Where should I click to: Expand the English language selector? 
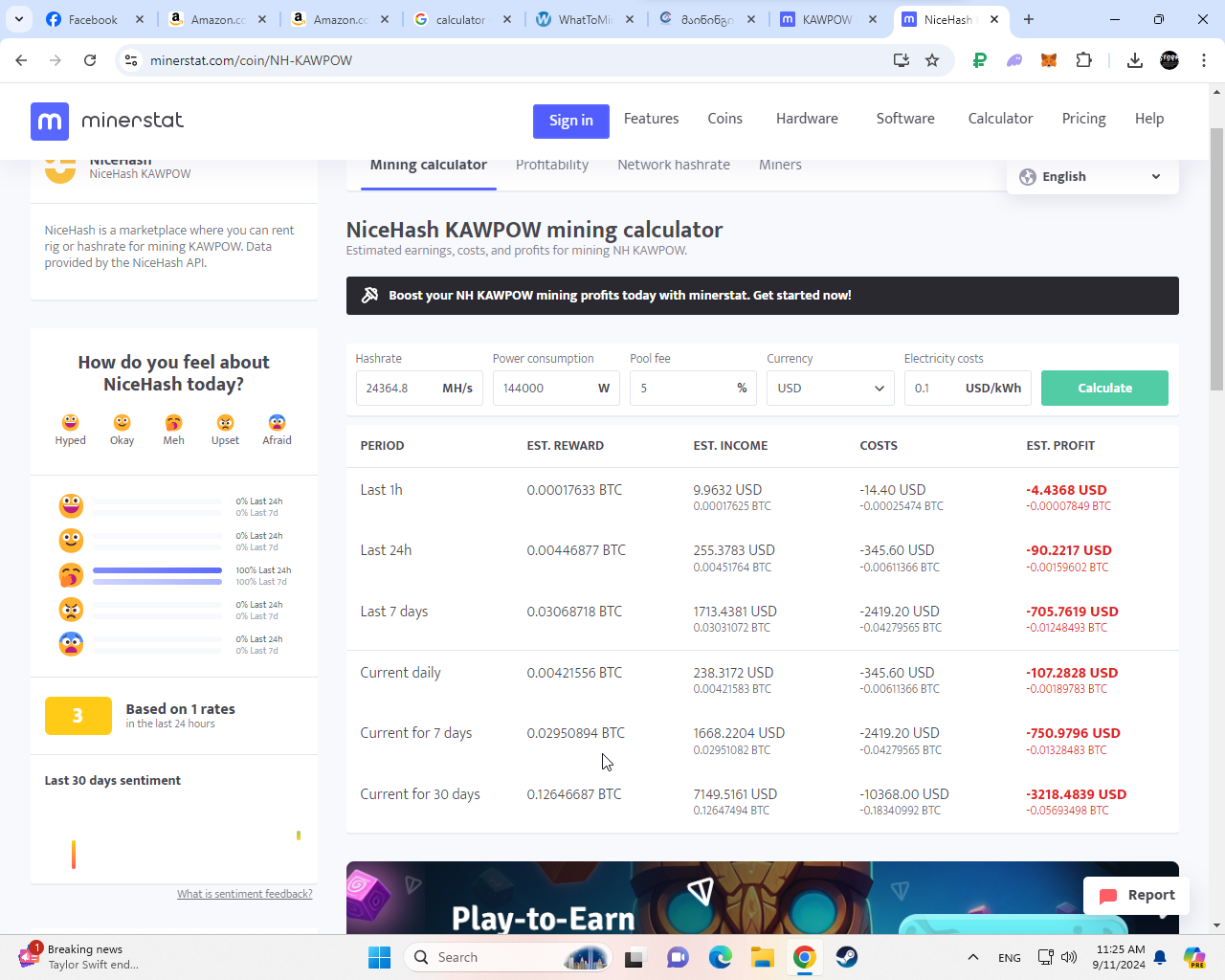(1092, 177)
